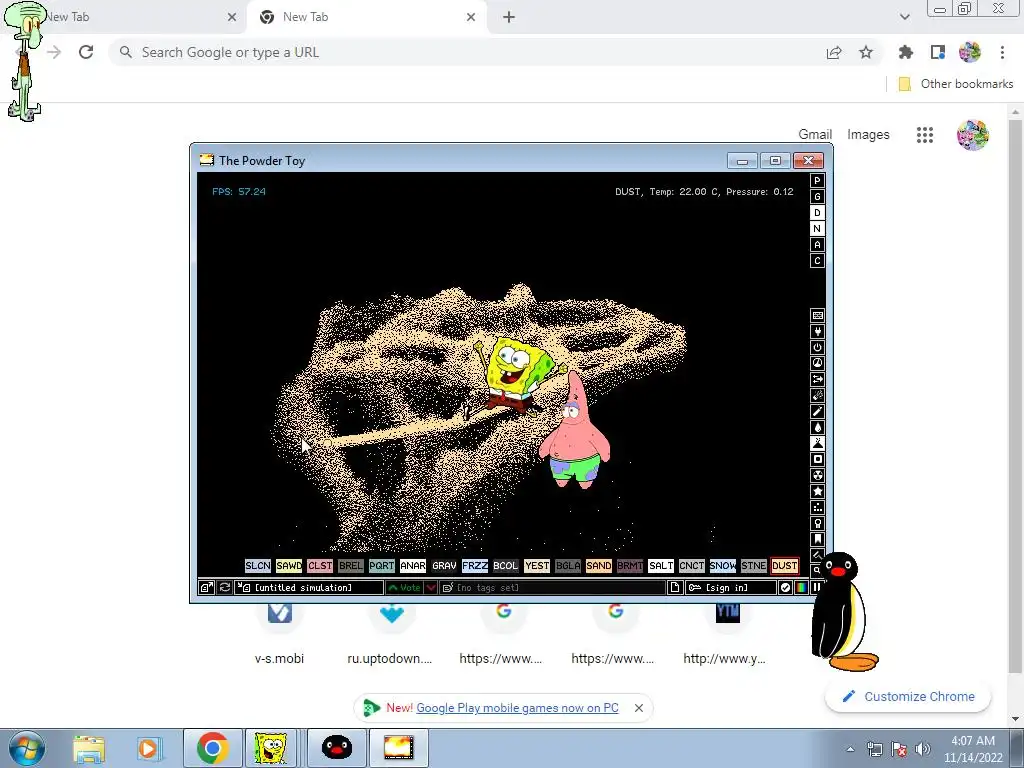Select the SLCN element
The width and height of the screenshot is (1024, 768).
(x=257, y=566)
